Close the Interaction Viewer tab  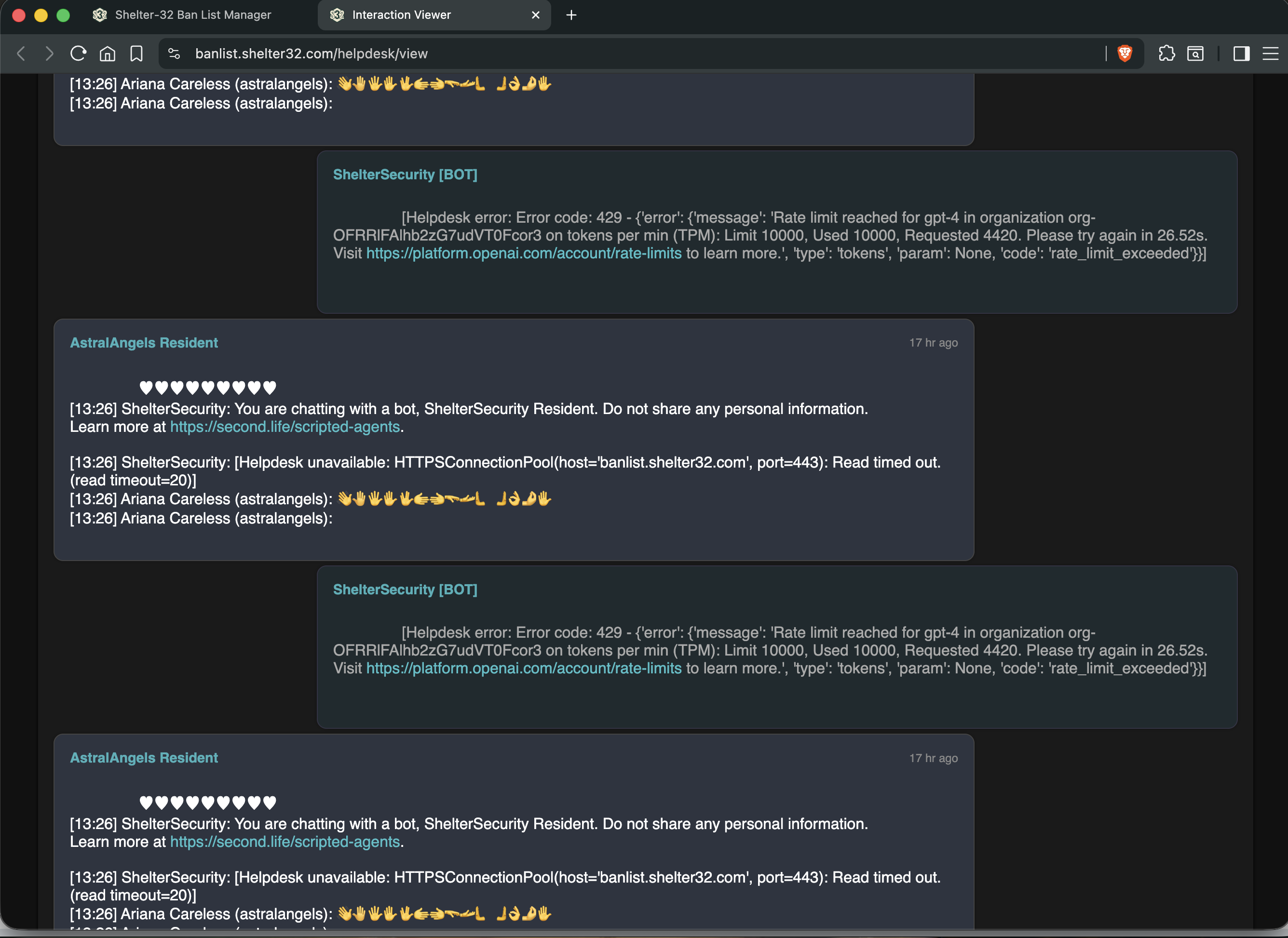[x=536, y=15]
